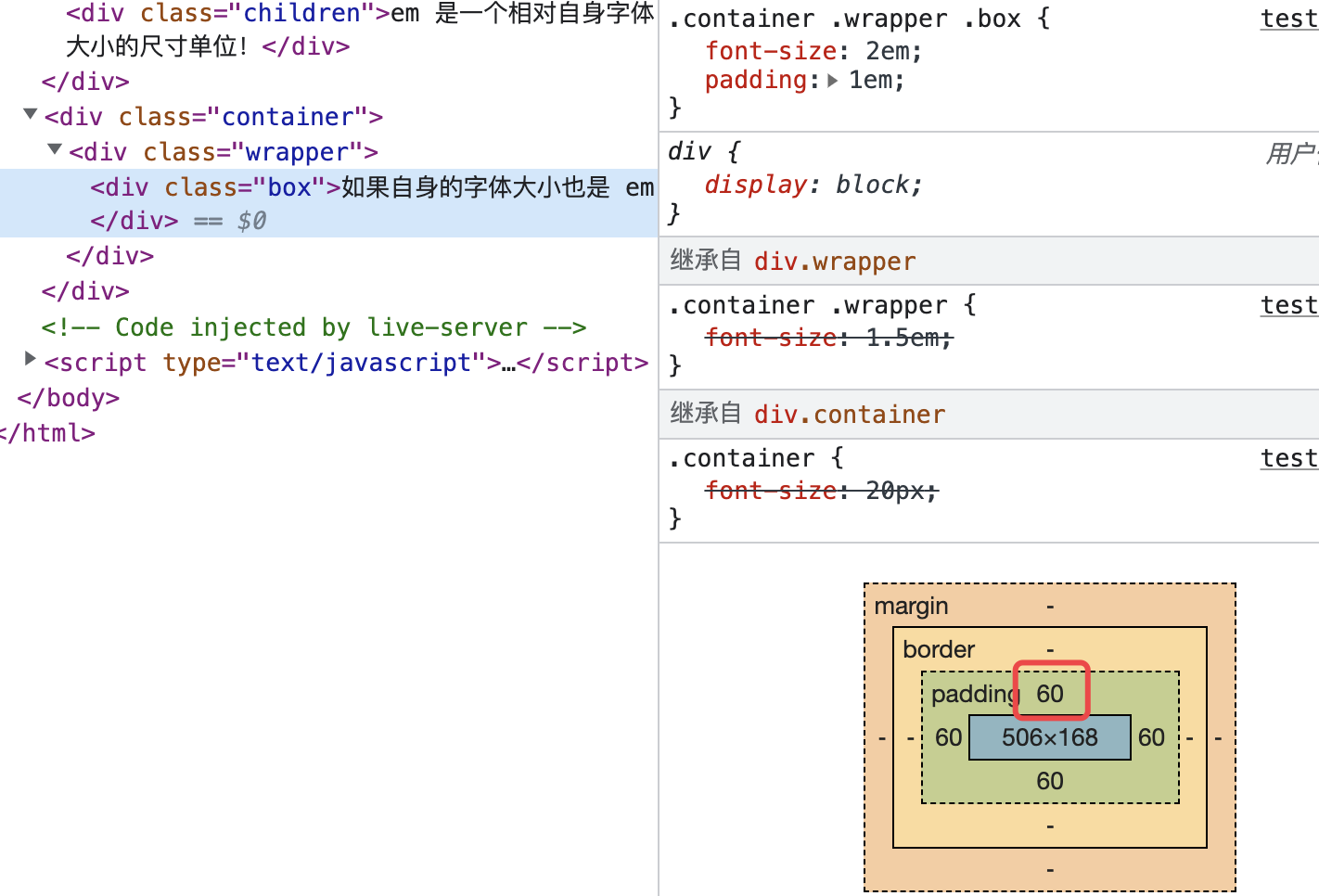Expand the padding 1em shorthand triangle

tap(833, 81)
